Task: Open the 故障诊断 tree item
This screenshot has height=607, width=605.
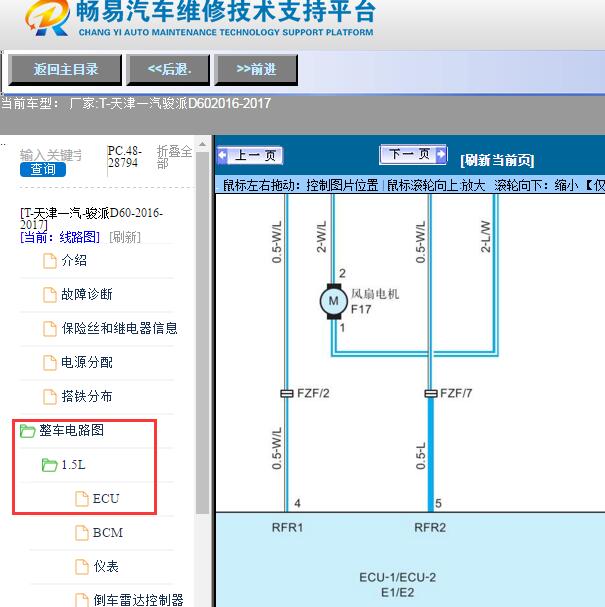Action: [x=87, y=295]
